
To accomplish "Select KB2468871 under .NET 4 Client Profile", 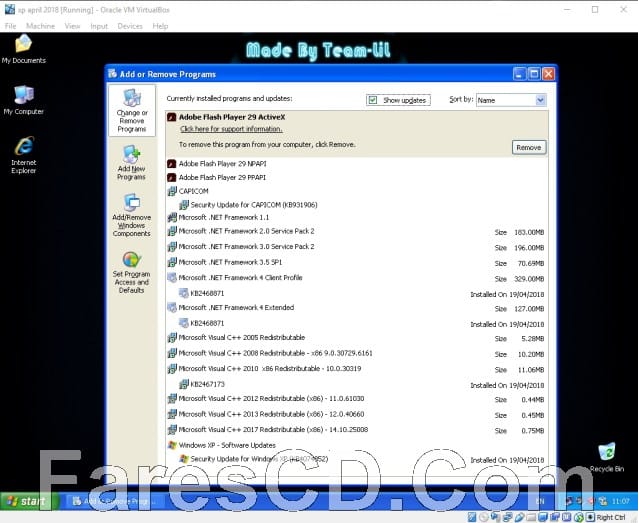I will click(207, 293).
